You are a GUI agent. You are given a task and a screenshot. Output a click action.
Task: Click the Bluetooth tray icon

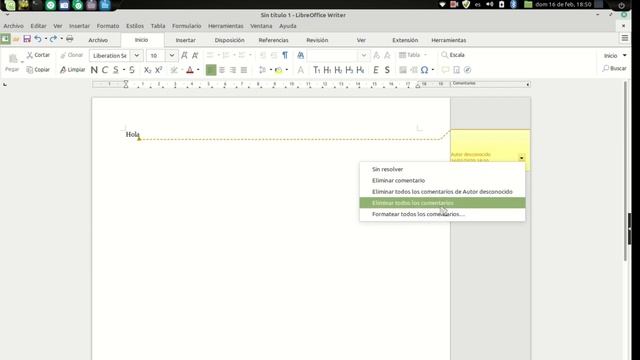513,4
